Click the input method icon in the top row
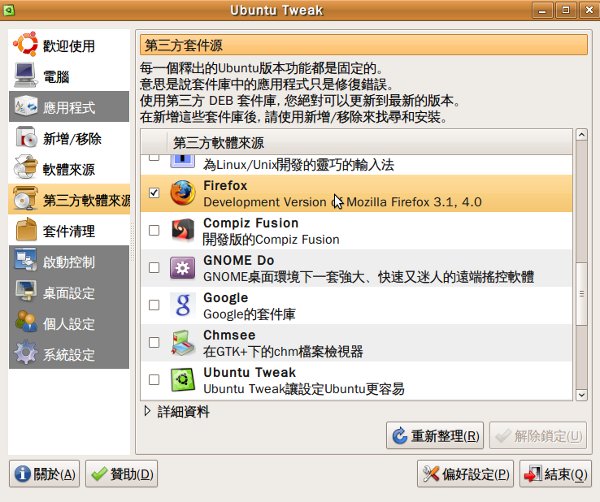 pos(183,161)
